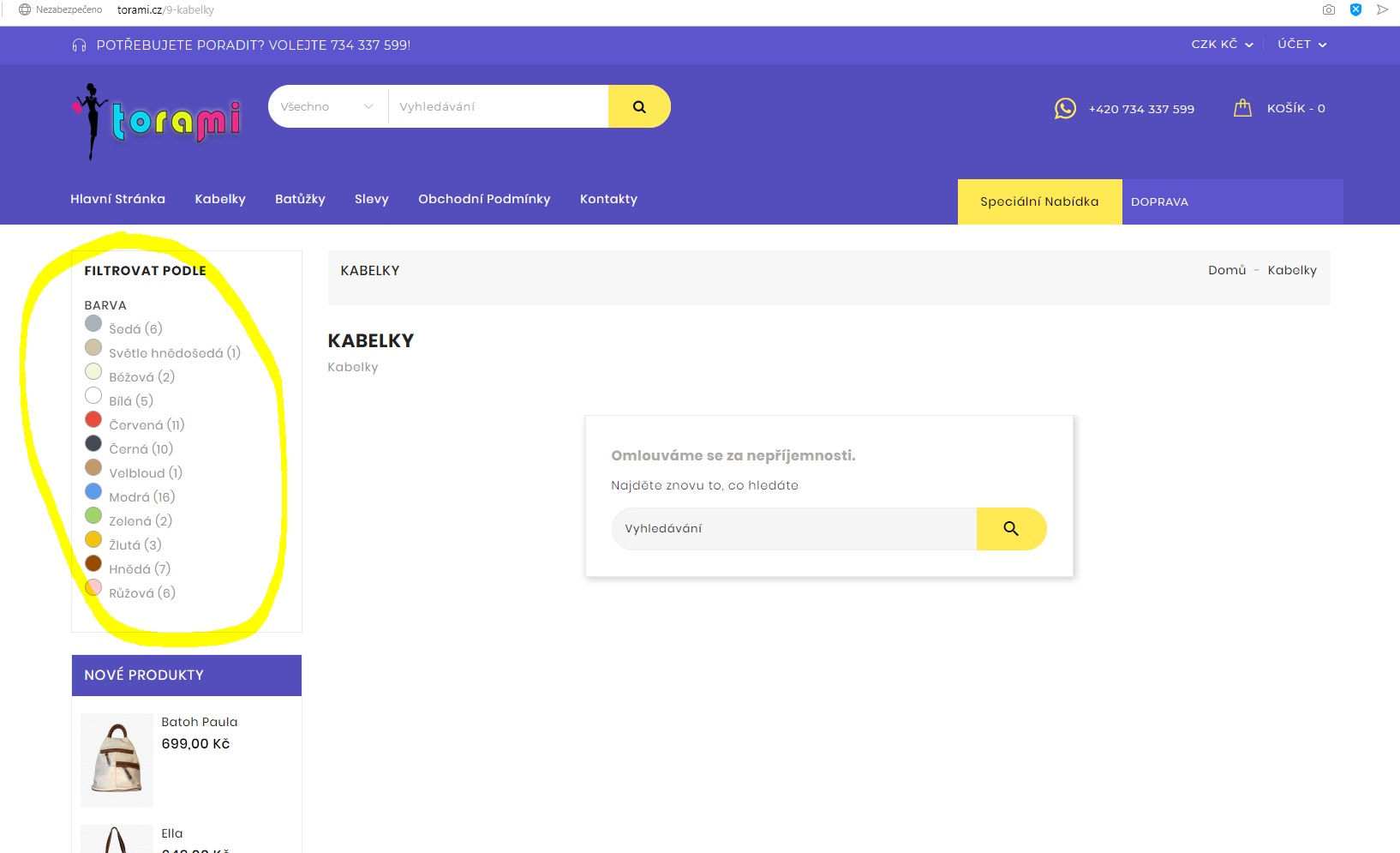Toggle the Modrá blue color filter
Screen dimensions: 1400x853
(93, 491)
